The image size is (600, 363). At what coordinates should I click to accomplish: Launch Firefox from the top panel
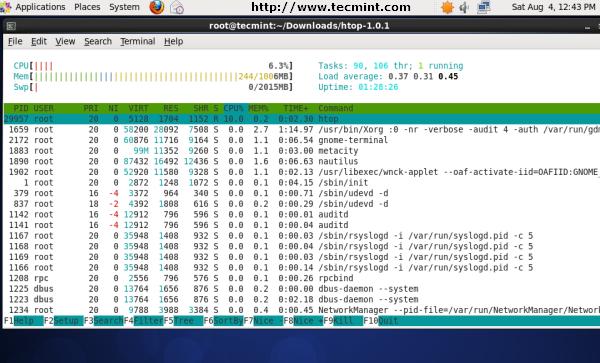(157, 7)
